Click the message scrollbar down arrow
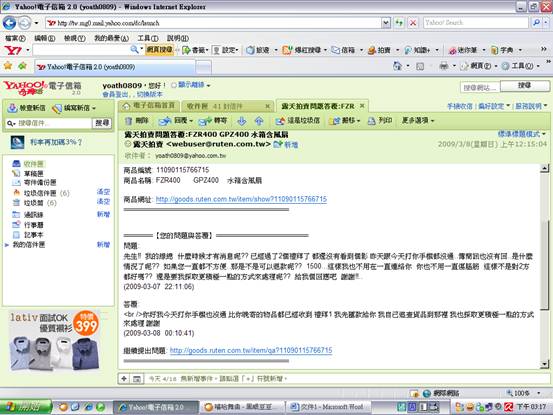 coord(545,364)
